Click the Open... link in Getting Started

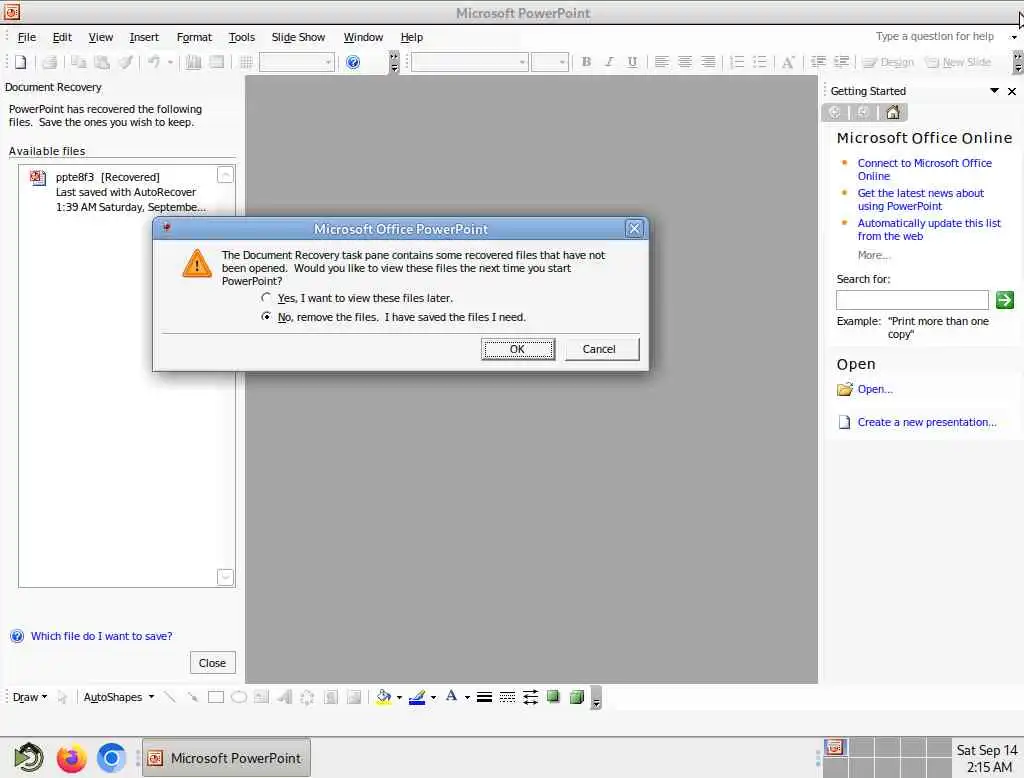point(874,389)
